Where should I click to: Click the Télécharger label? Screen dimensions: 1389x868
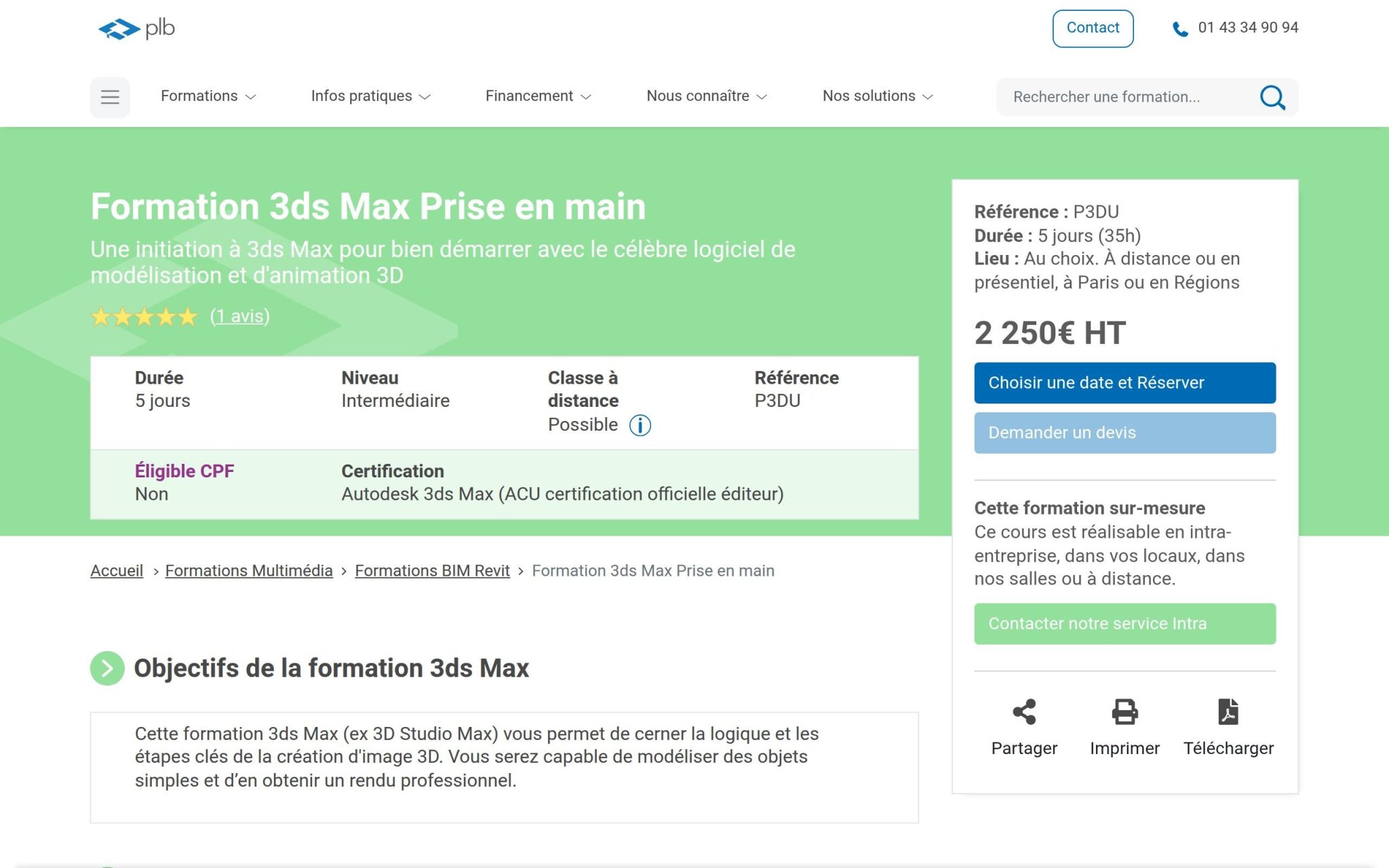tap(1228, 749)
